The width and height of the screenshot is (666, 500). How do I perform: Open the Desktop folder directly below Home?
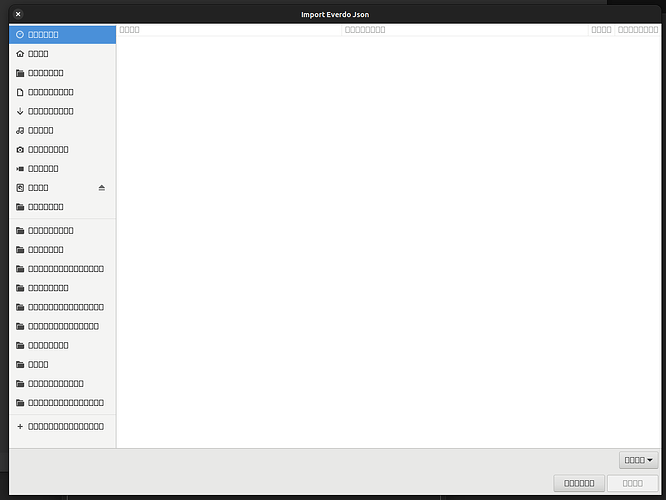click(45, 73)
